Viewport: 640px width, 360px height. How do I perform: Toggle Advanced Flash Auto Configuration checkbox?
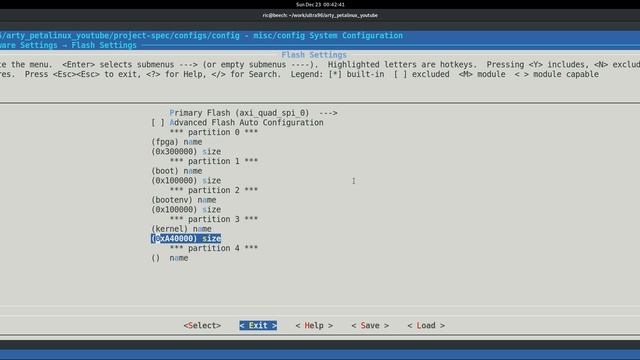[158, 122]
